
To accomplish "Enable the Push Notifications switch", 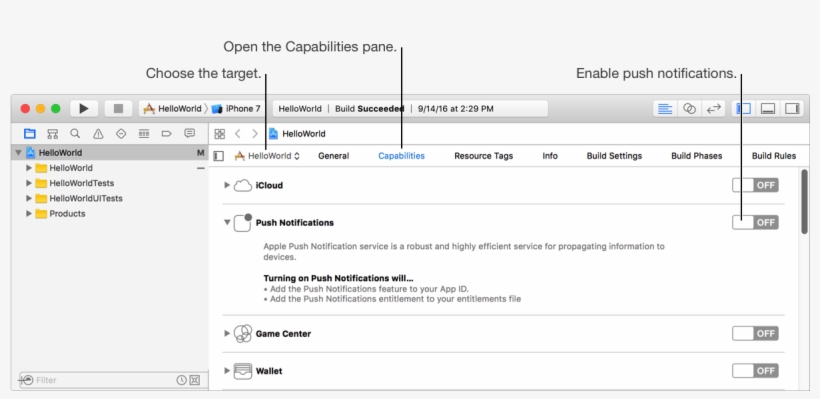I will [755, 222].
